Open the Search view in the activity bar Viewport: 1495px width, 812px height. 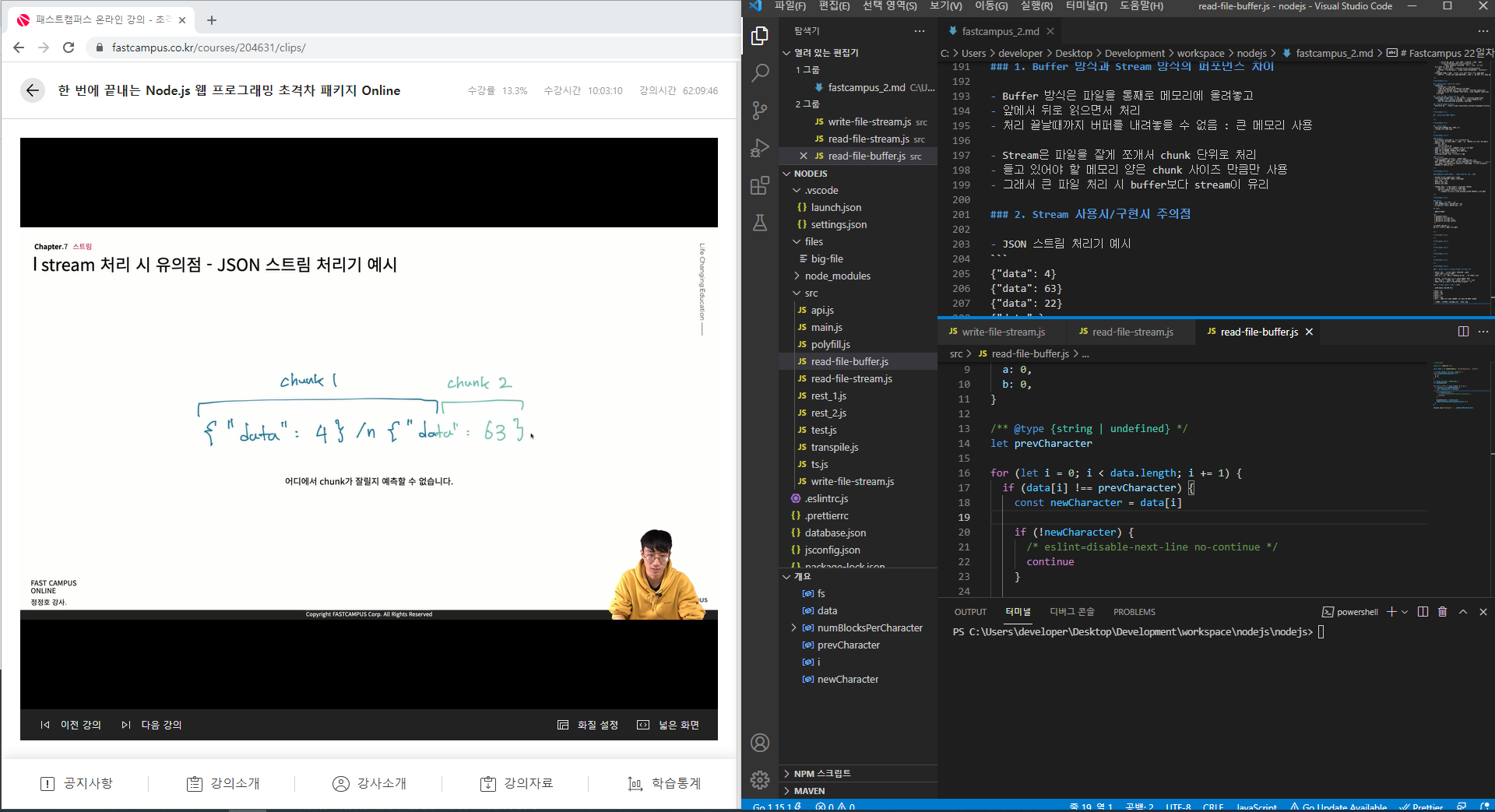760,73
